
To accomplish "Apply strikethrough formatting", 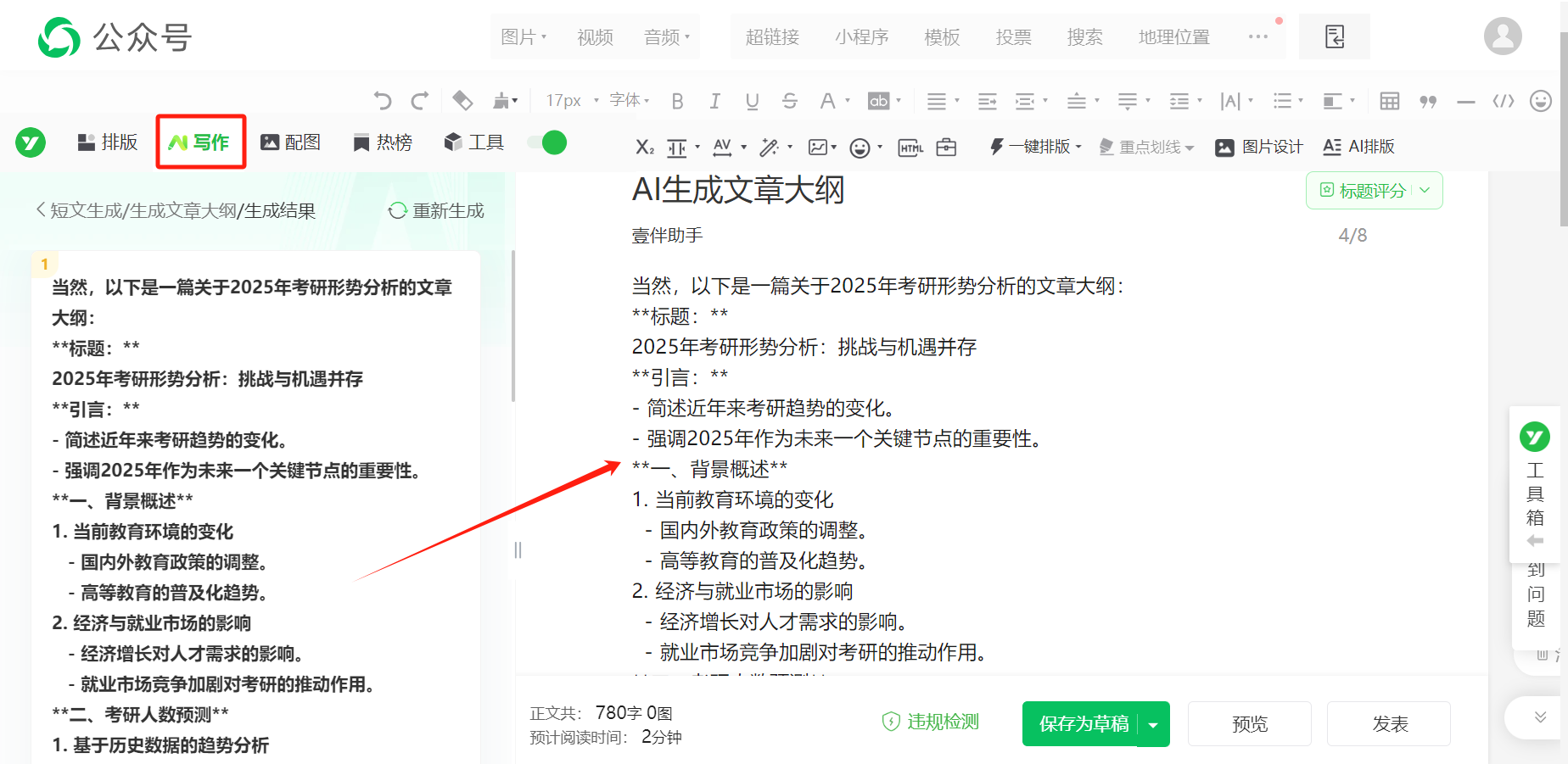I will tap(790, 101).
